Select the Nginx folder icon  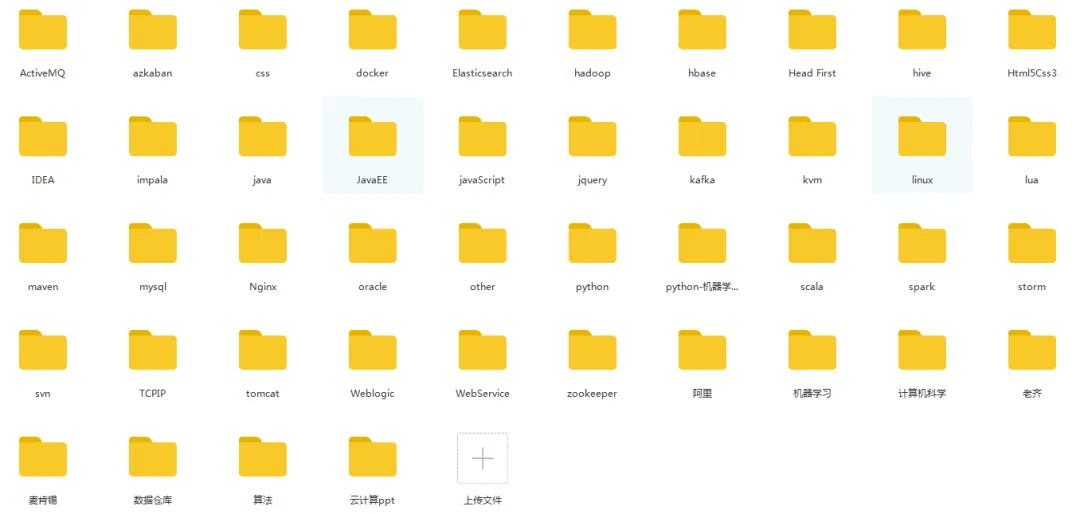(x=262, y=243)
